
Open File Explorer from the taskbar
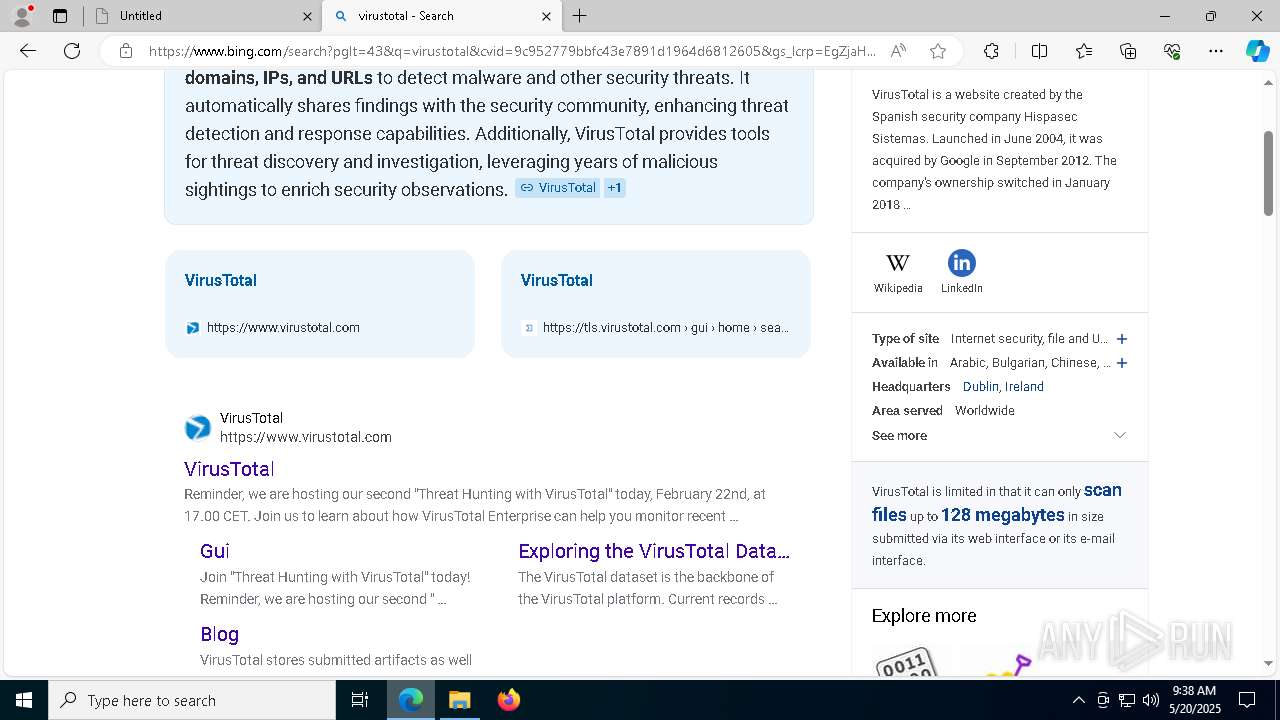click(459, 700)
